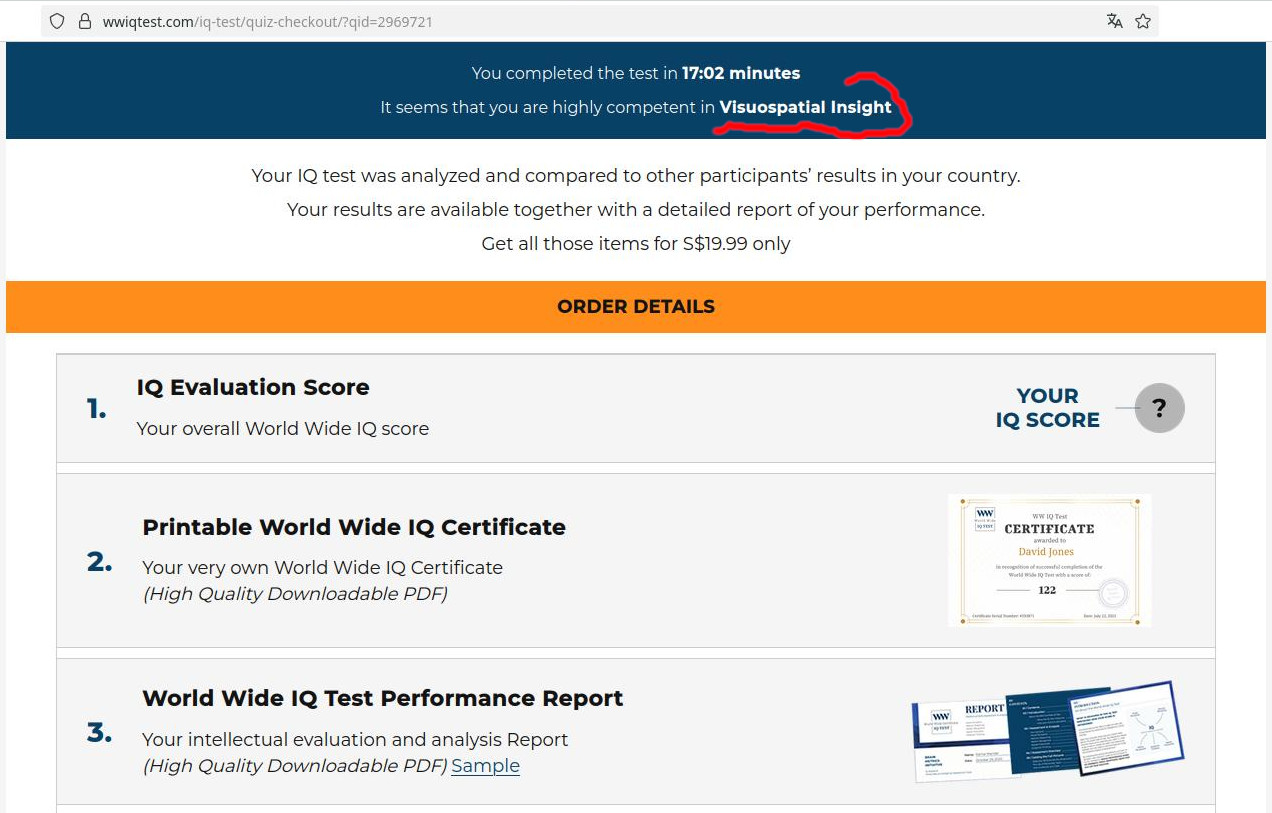This screenshot has width=1272, height=813.
Task: Open the tracking protection shield icon
Action: [56, 20]
